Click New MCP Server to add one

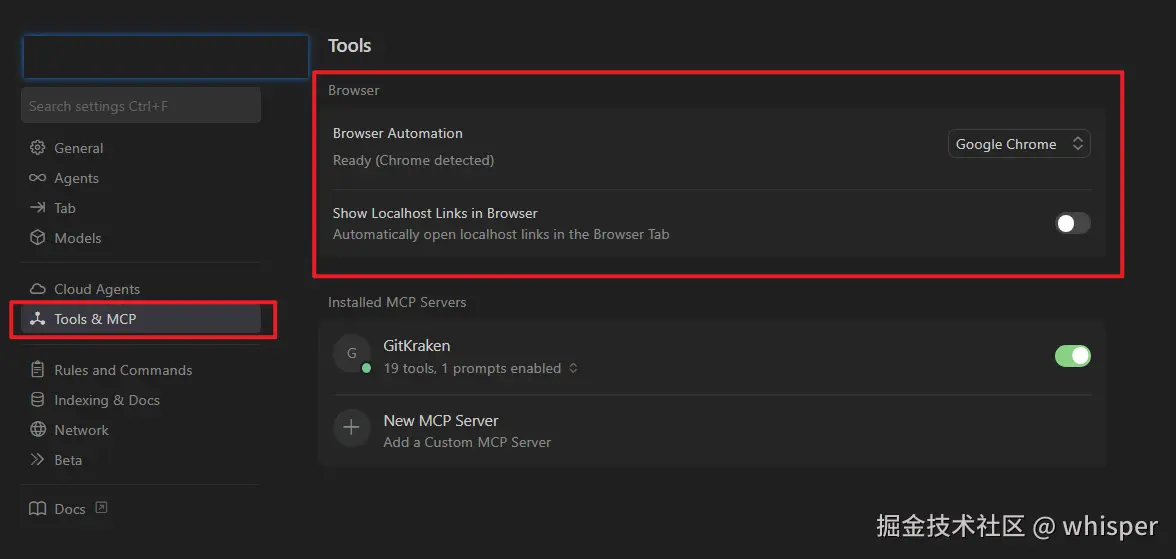pyautogui.click(x=440, y=421)
